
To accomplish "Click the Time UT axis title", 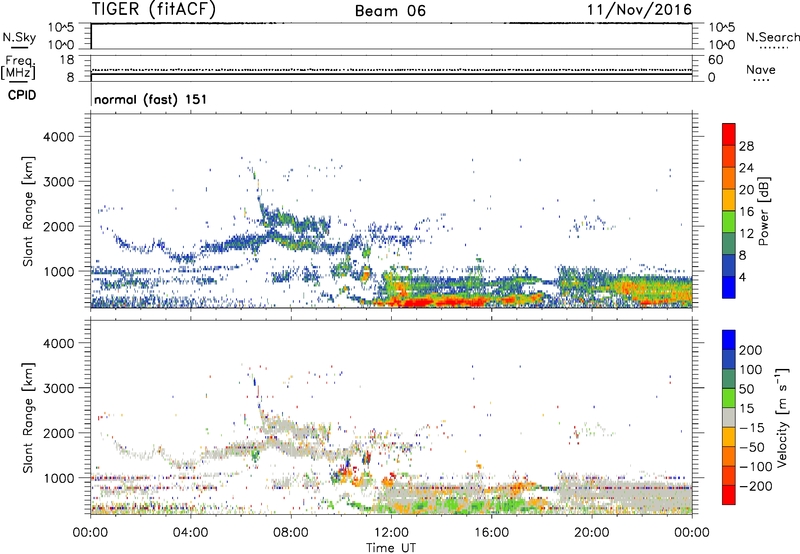I will 391,547.
